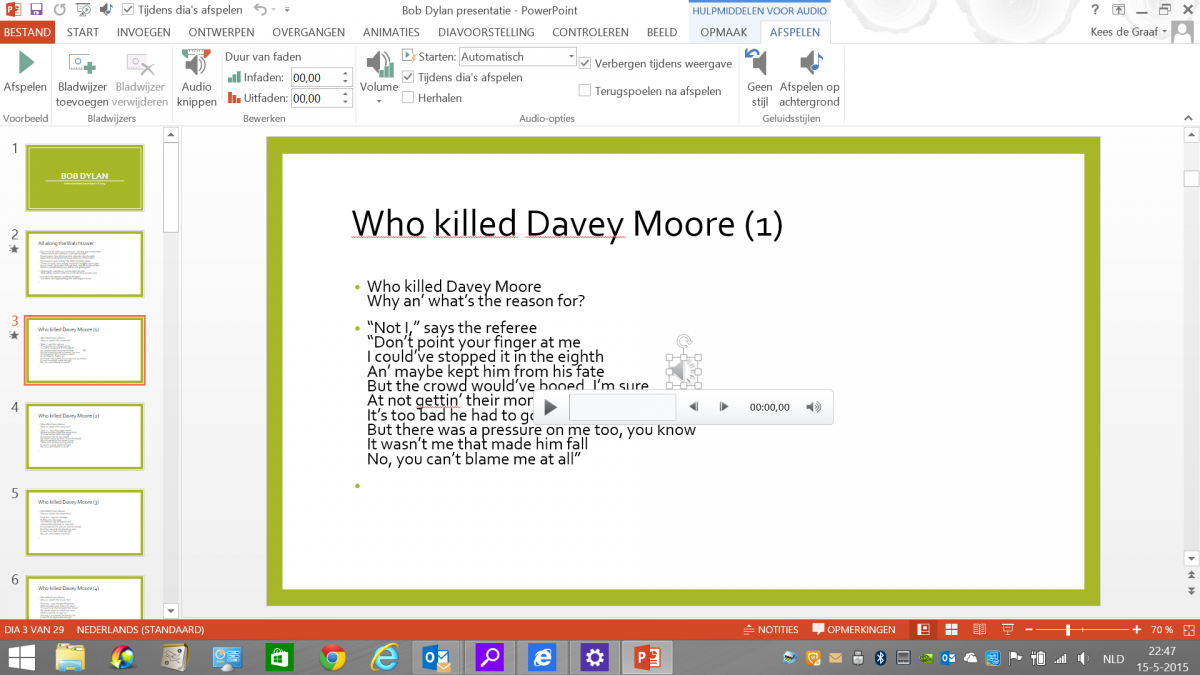The width and height of the screenshot is (1200, 675).
Task: Skip audio backward with the rewind button
Action: click(x=694, y=407)
